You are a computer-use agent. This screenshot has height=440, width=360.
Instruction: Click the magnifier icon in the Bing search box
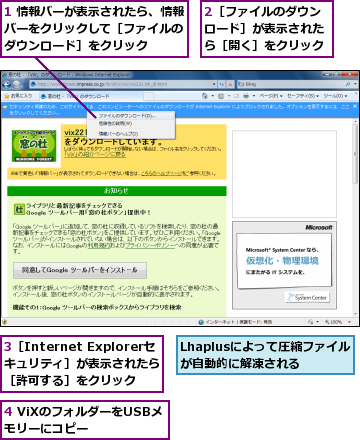pyautogui.click(x=348, y=84)
